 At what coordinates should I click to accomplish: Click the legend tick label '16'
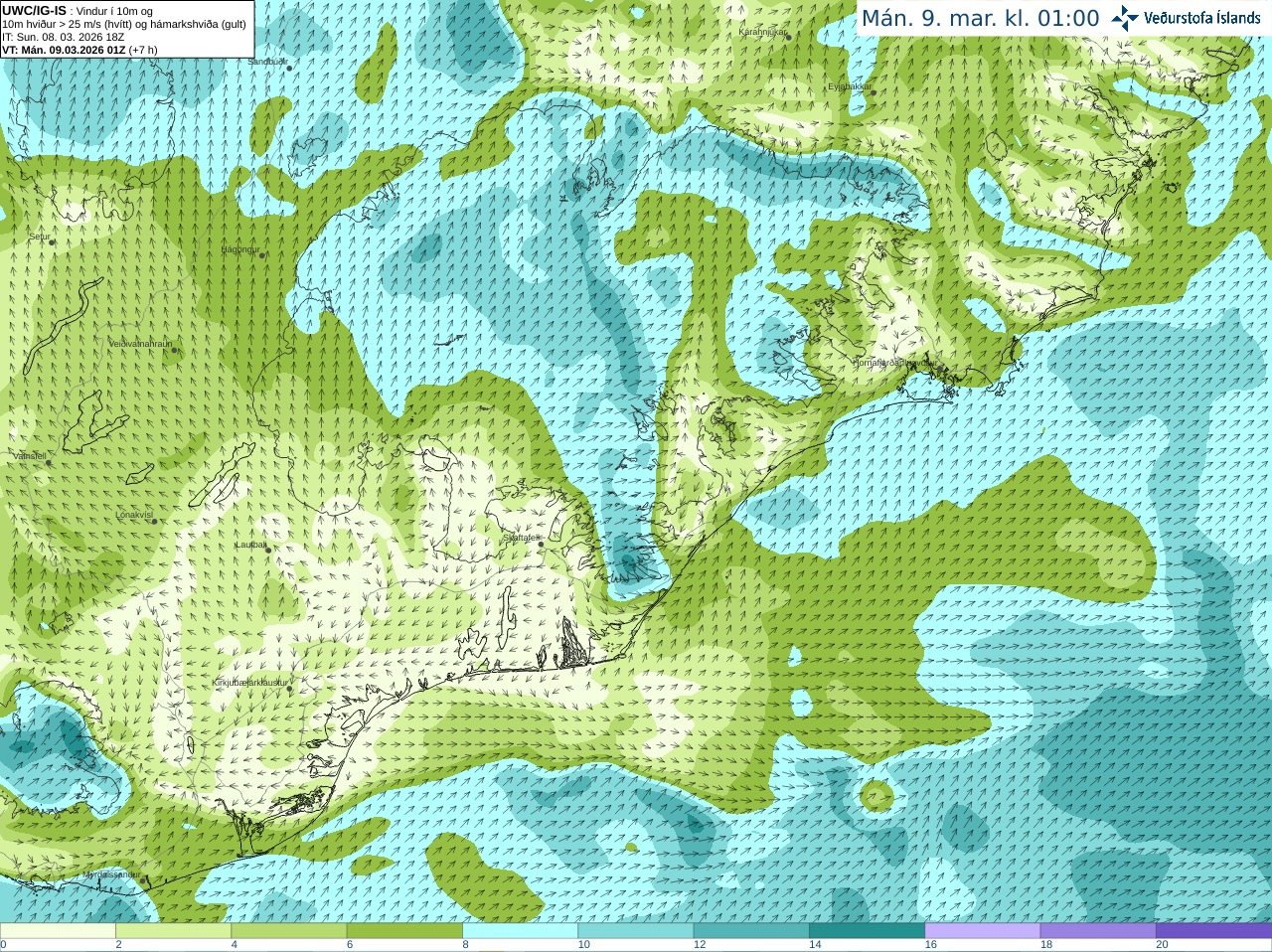931,945
